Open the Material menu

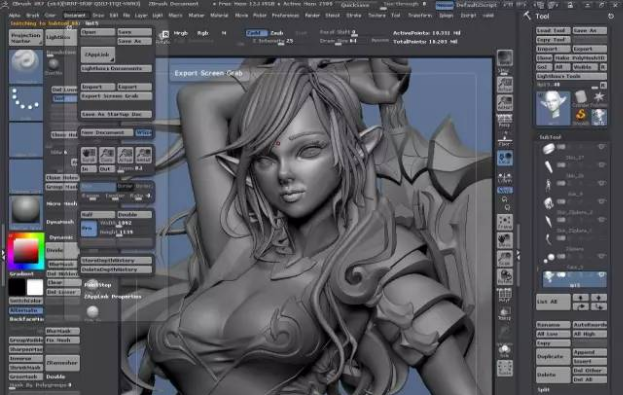(x=219, y=15)
